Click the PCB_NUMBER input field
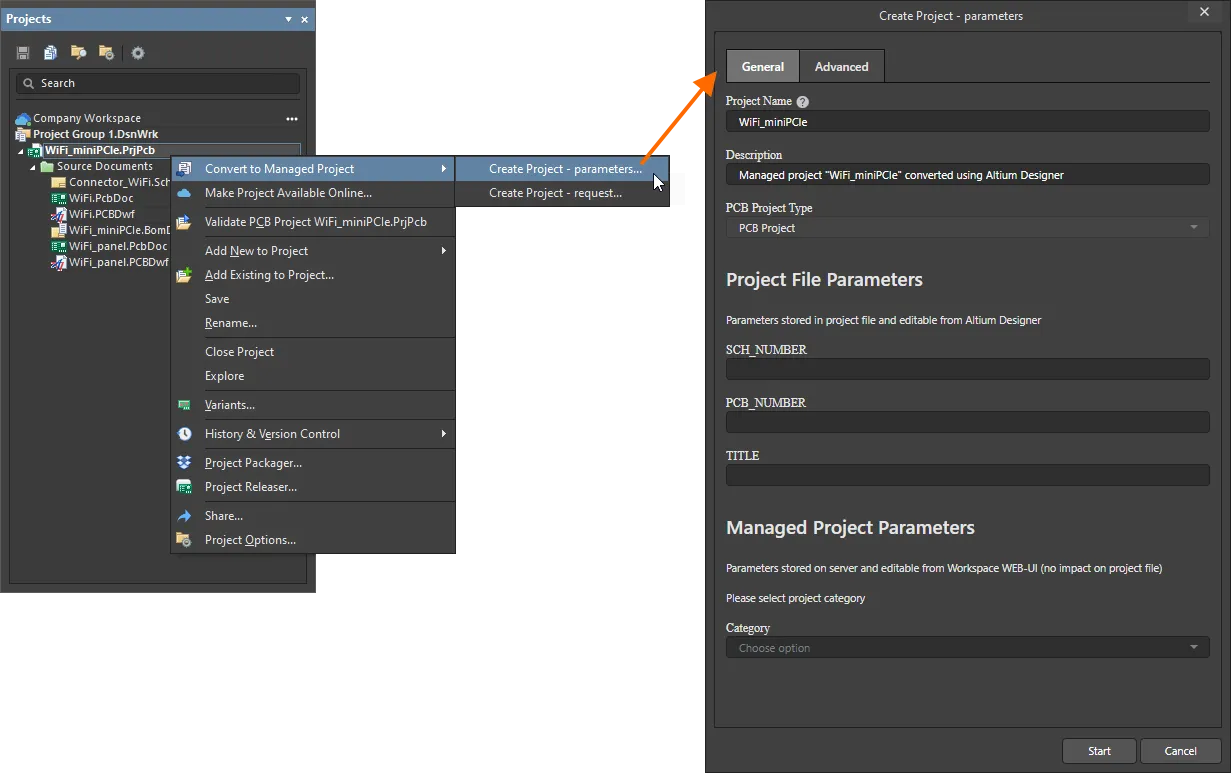1231x773 pixels. point(968,422)
